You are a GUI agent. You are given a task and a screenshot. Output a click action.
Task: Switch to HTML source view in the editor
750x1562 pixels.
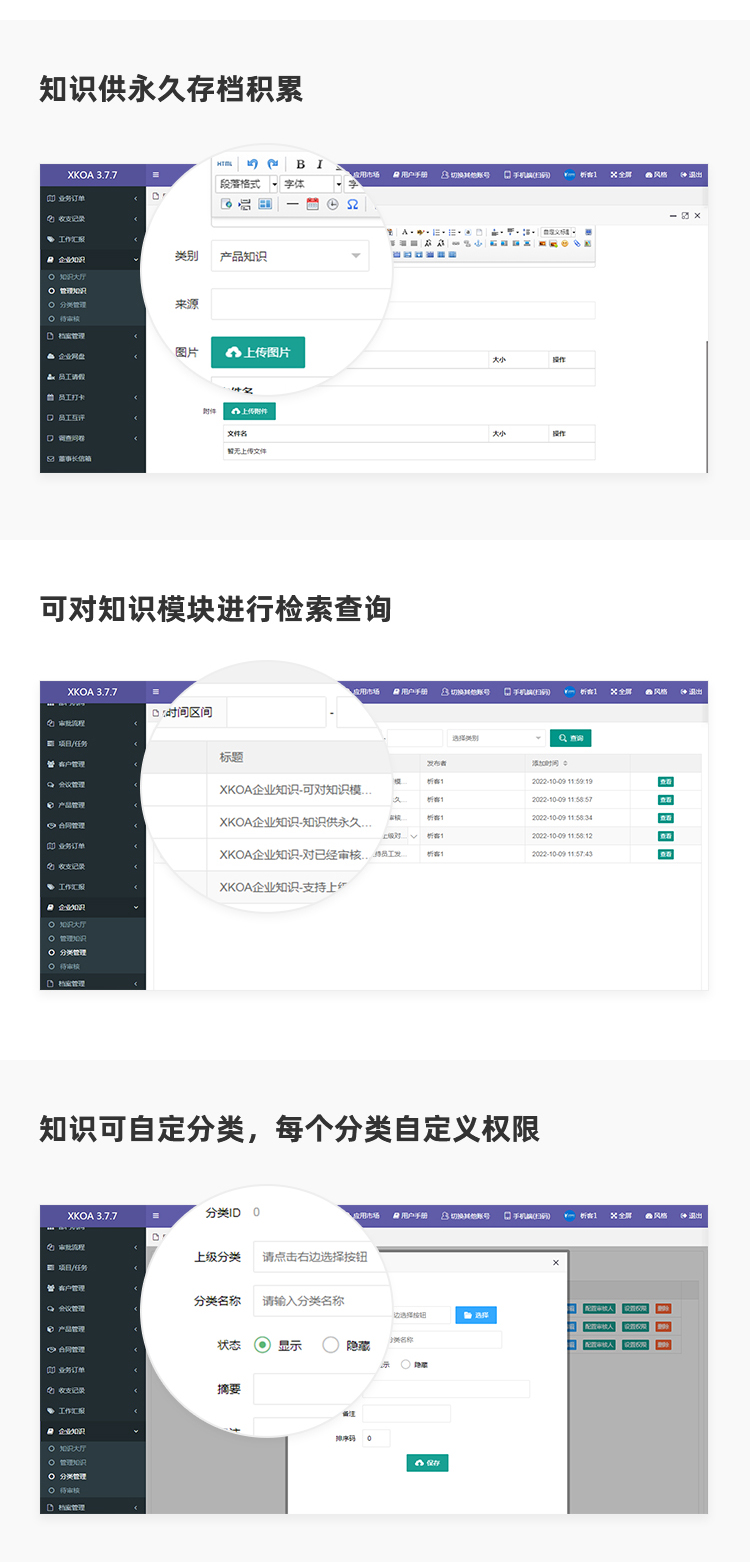[x=225, y=164]
